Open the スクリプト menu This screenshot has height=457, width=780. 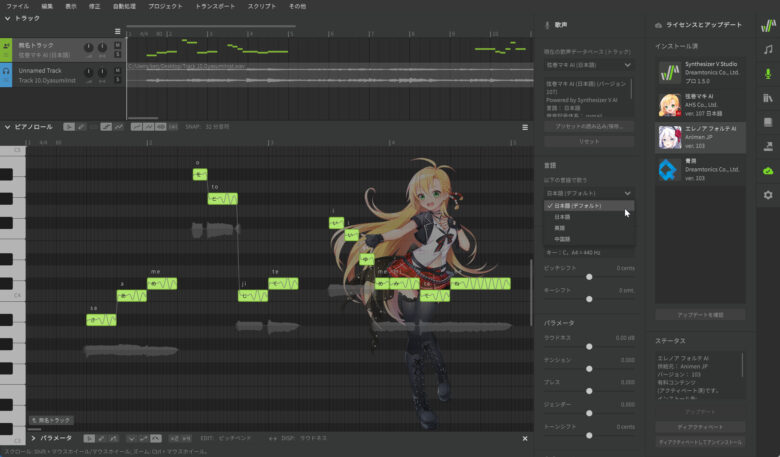[262, 6]
